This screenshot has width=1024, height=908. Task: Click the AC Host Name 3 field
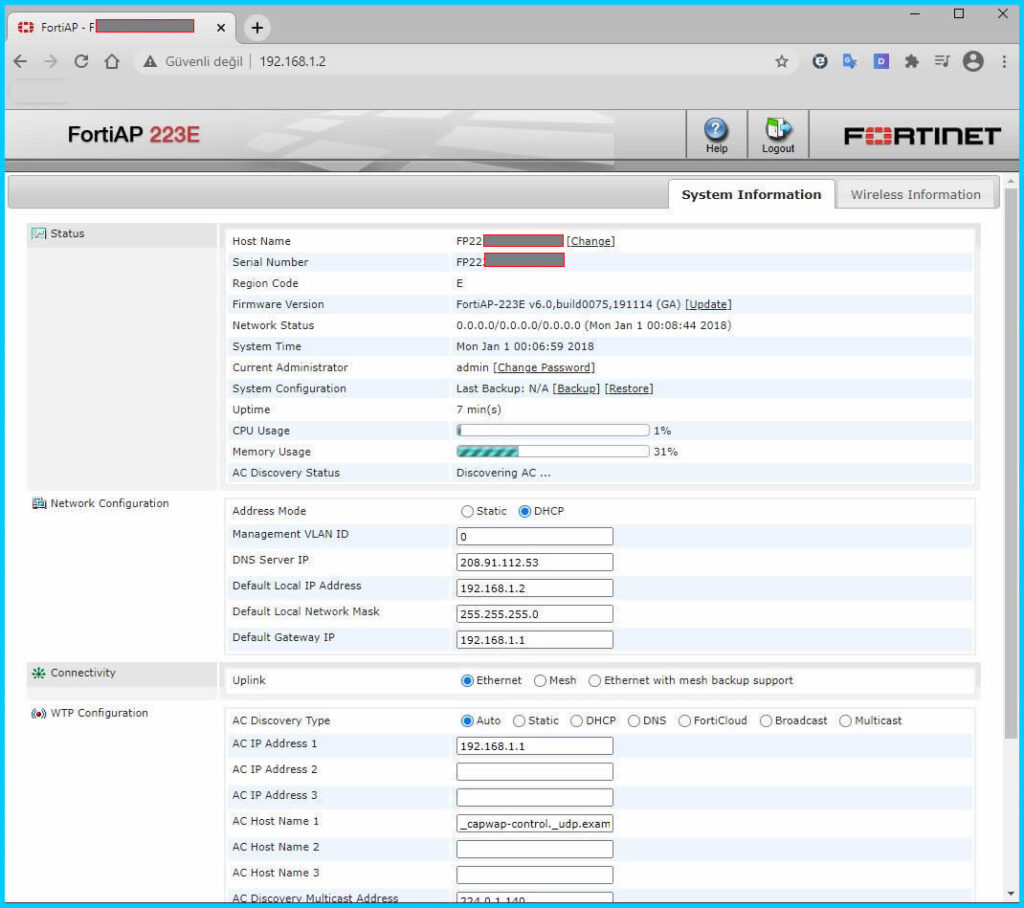[534, 875]
